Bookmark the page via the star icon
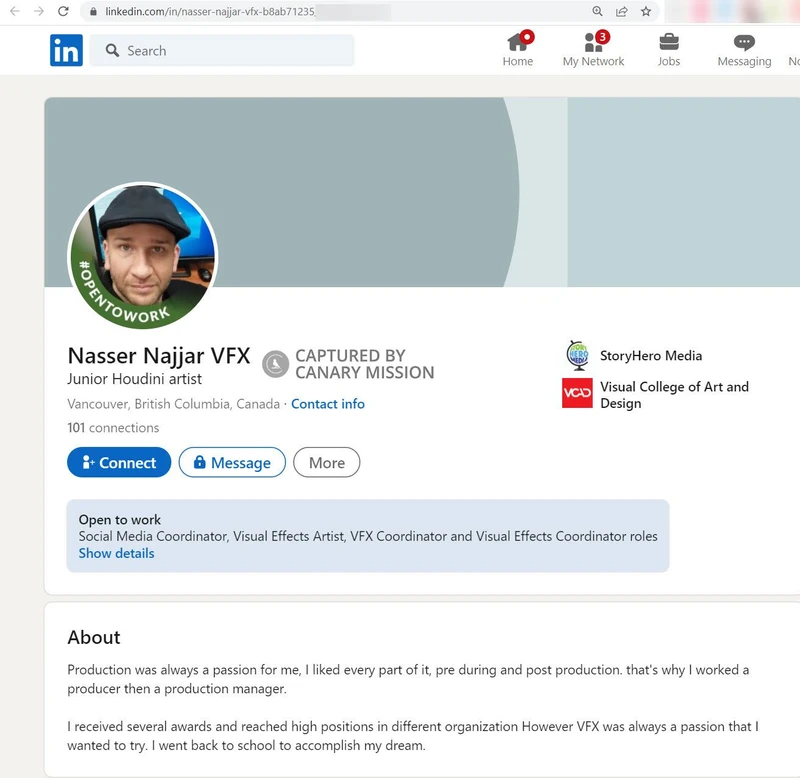Image resolution: width=800 pixels, height=778 pixels. pos(643,13)
